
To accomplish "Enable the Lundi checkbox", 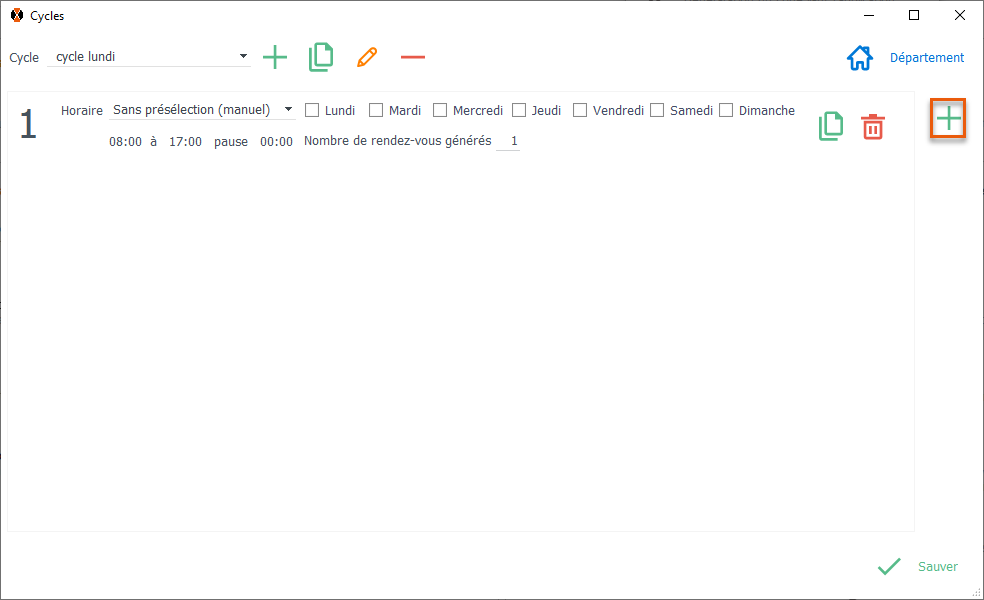I will [312, 111].
